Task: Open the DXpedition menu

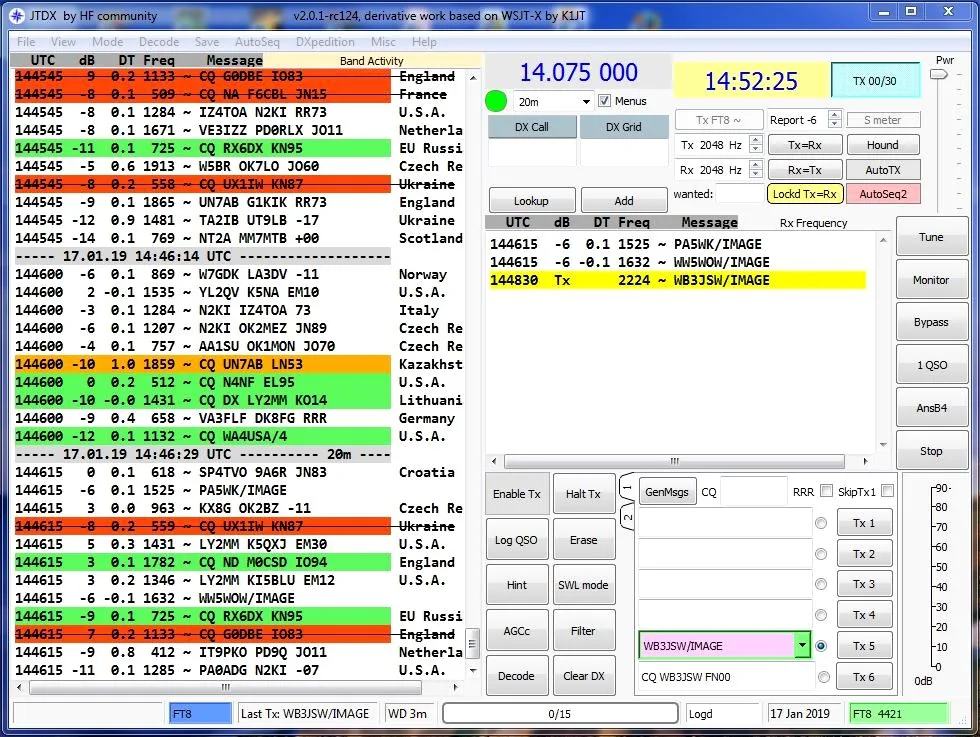Action: tap(325, 42)
